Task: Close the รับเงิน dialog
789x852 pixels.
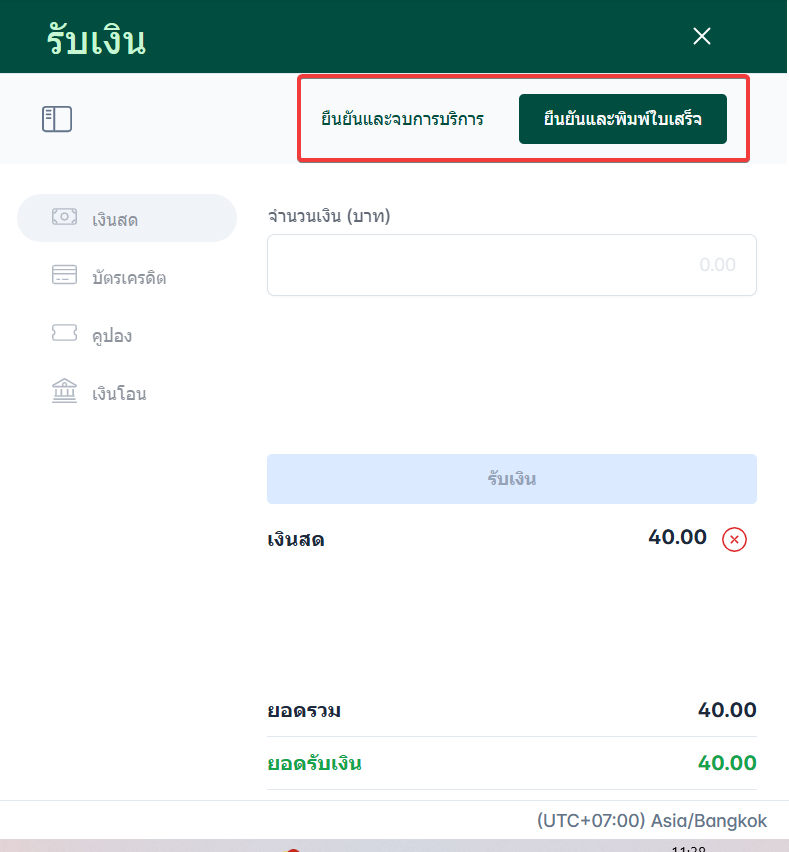Action: pyautogui.click(x=702, y=37)
